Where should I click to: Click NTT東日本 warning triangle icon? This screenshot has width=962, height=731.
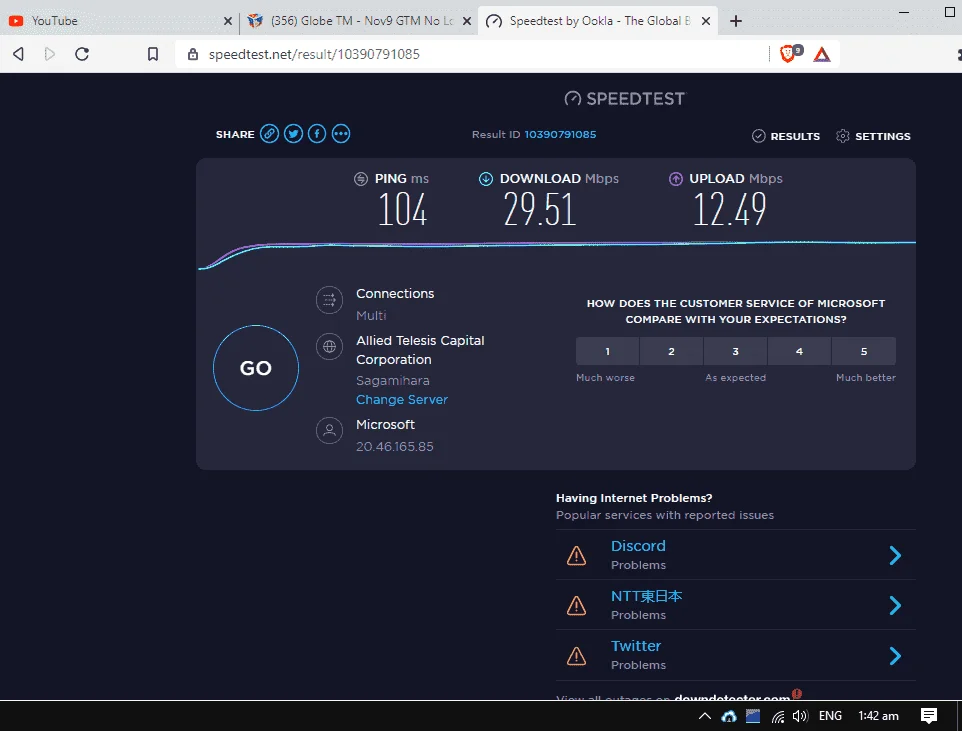pyautogui.click(x=576, y=606)
